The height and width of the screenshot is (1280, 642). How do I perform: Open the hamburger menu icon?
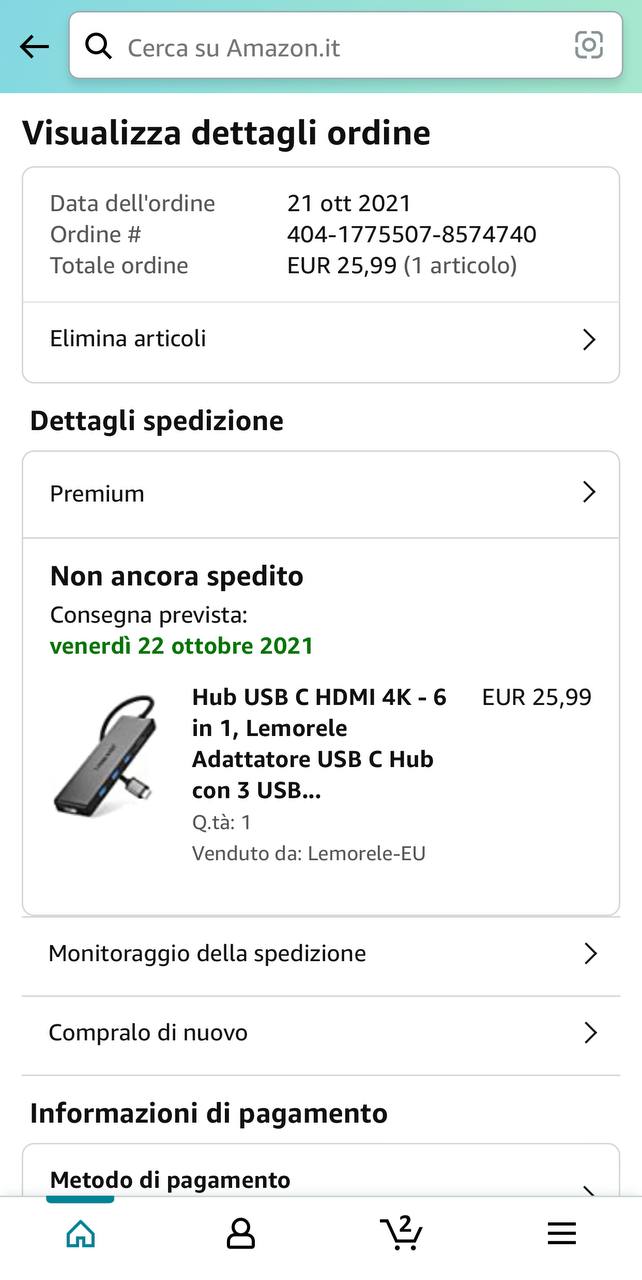tap(561, 1233)
